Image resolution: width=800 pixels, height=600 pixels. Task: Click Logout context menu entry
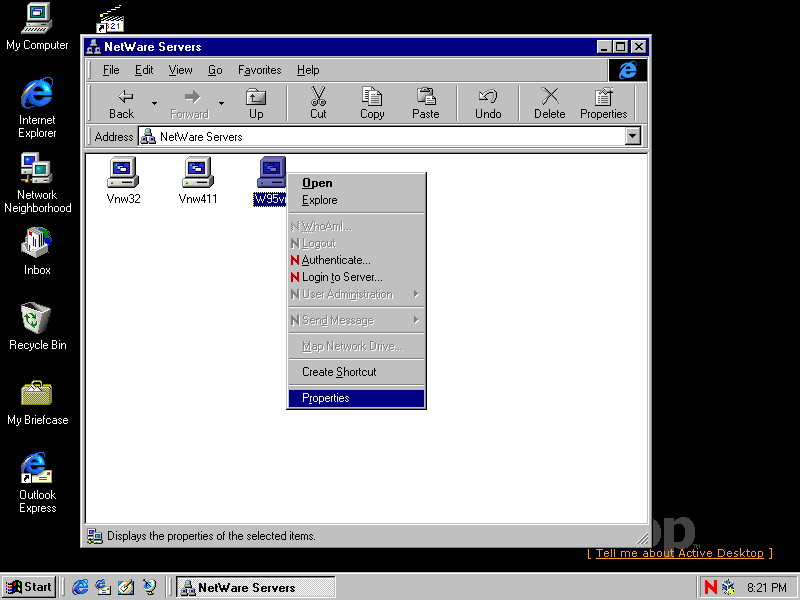356,243
